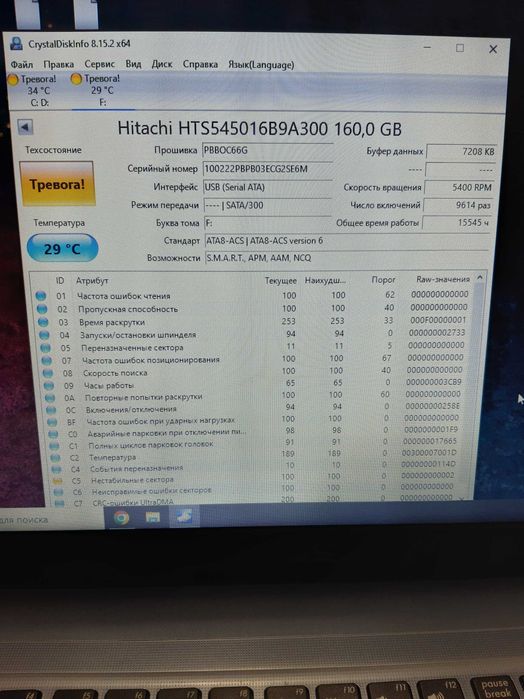Click the Возможности field S.M.A.R.T., APM, AAM, NCQ
This screenshot has width=524, height=699.
pos(347,258)
